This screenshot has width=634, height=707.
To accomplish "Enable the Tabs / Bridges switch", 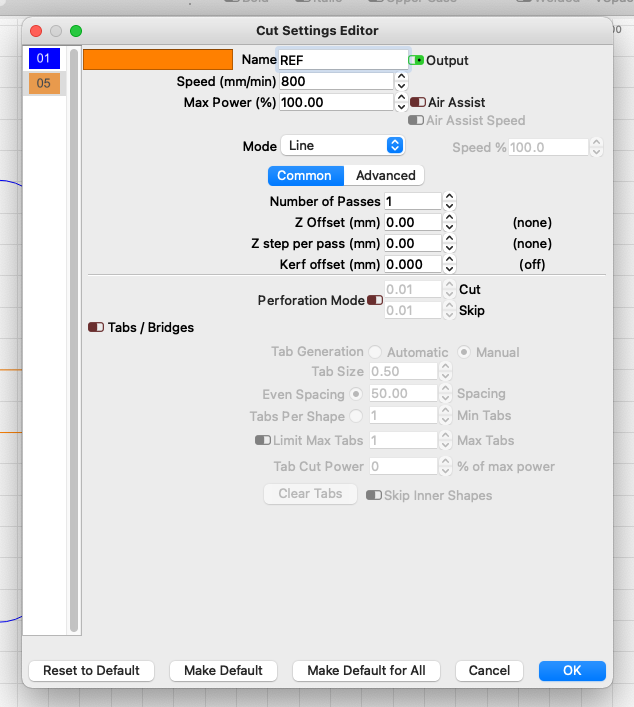I will [x=96, y=327].
